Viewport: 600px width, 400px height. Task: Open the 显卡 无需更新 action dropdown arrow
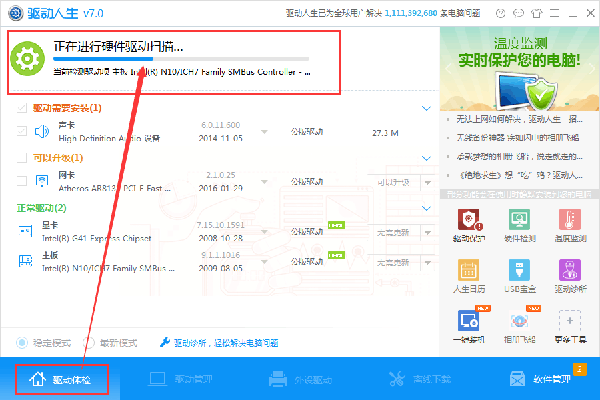coord(428,232)
